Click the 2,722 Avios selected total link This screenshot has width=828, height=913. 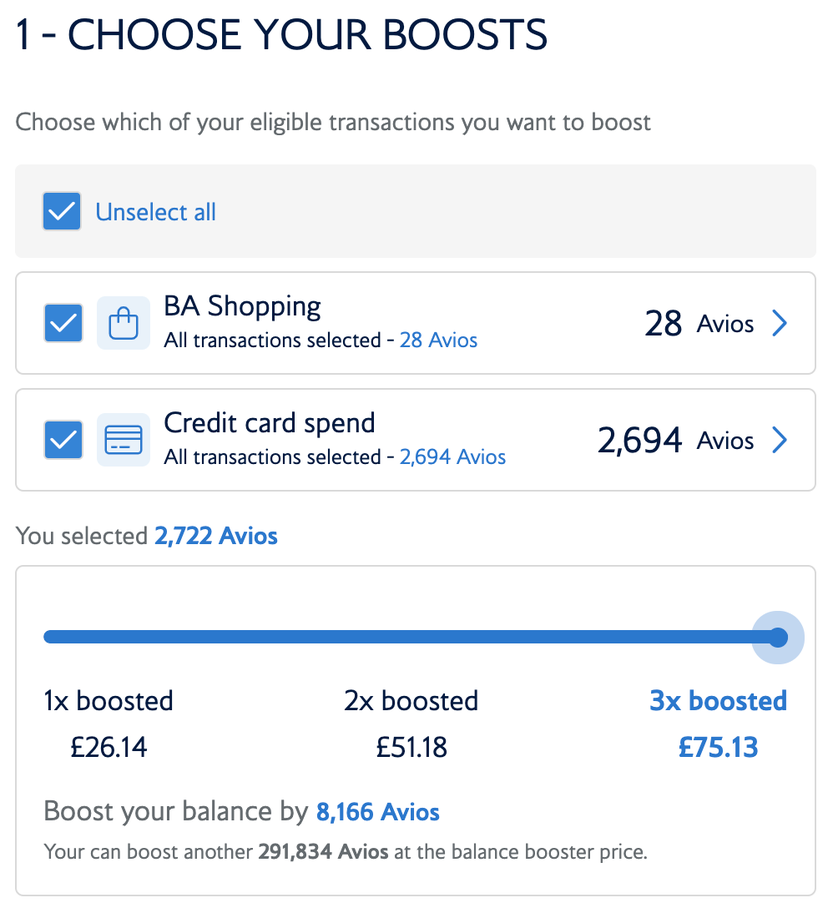216,535
